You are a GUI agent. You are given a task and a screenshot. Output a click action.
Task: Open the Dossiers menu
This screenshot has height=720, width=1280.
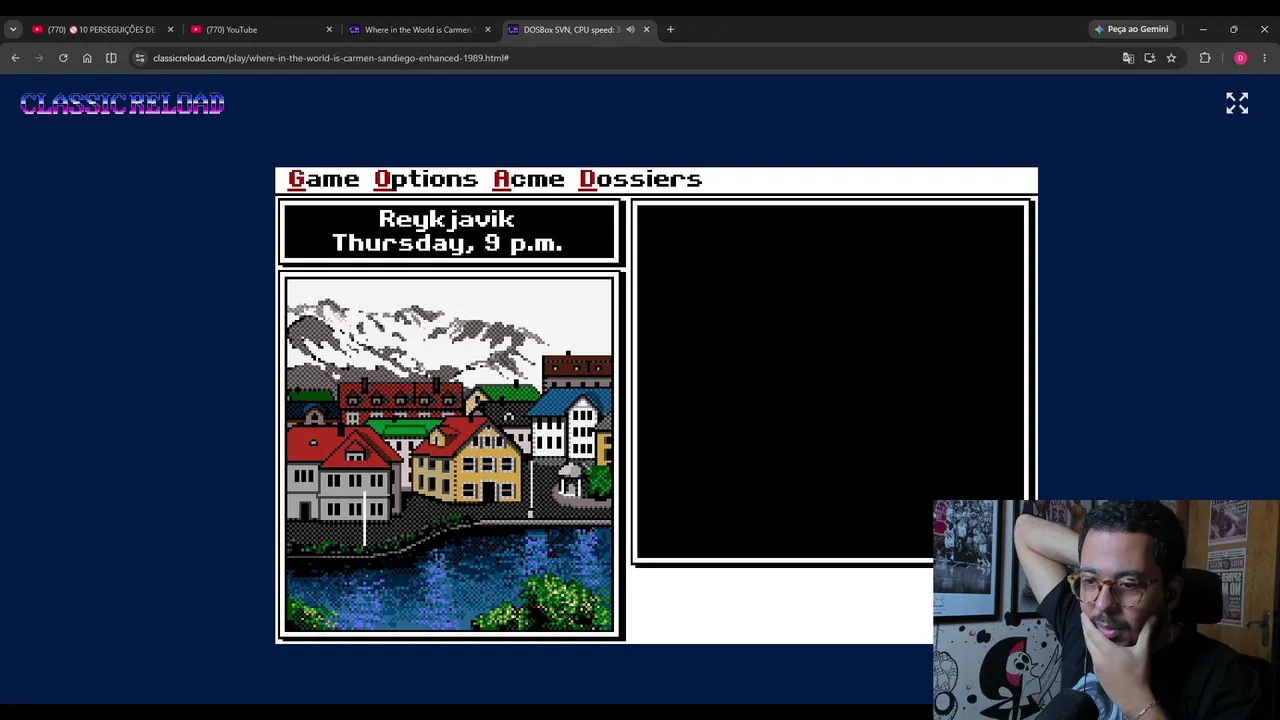(641, 179)
